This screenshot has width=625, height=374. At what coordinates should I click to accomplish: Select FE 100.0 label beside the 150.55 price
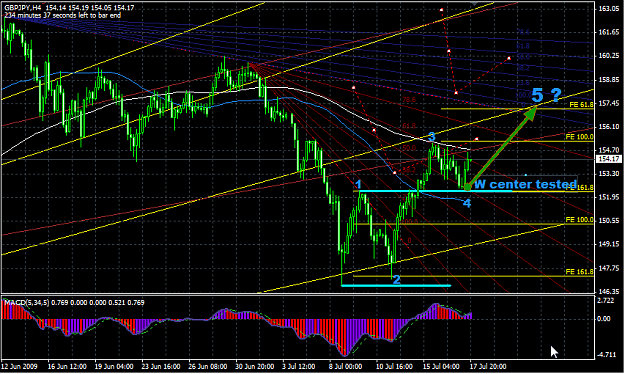[x=579, y=220]
